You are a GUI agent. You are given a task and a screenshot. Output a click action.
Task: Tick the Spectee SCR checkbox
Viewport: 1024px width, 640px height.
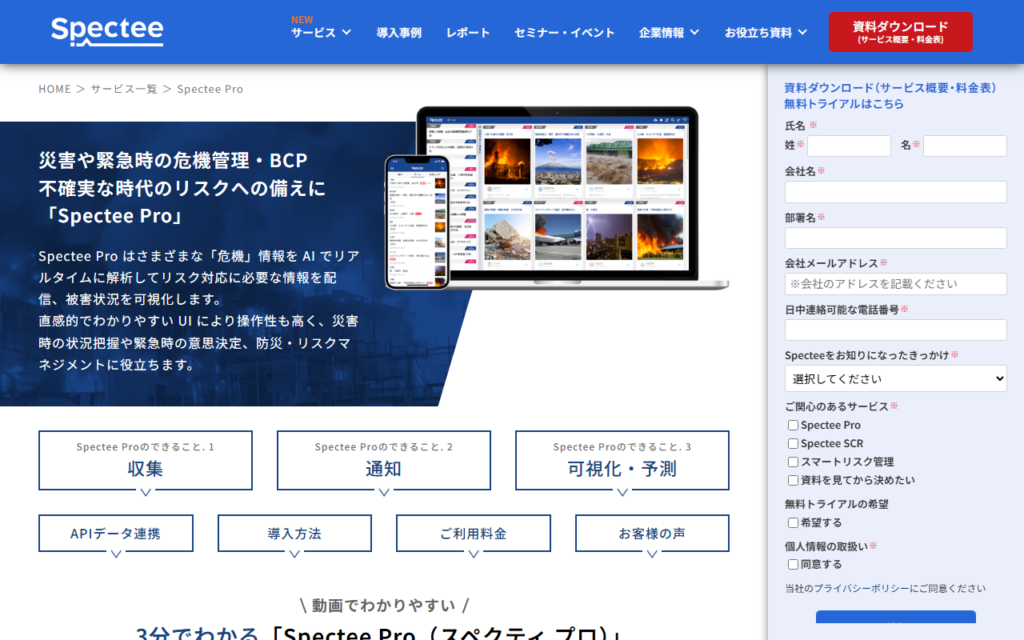pyautogui.click(x=793, y=444)
